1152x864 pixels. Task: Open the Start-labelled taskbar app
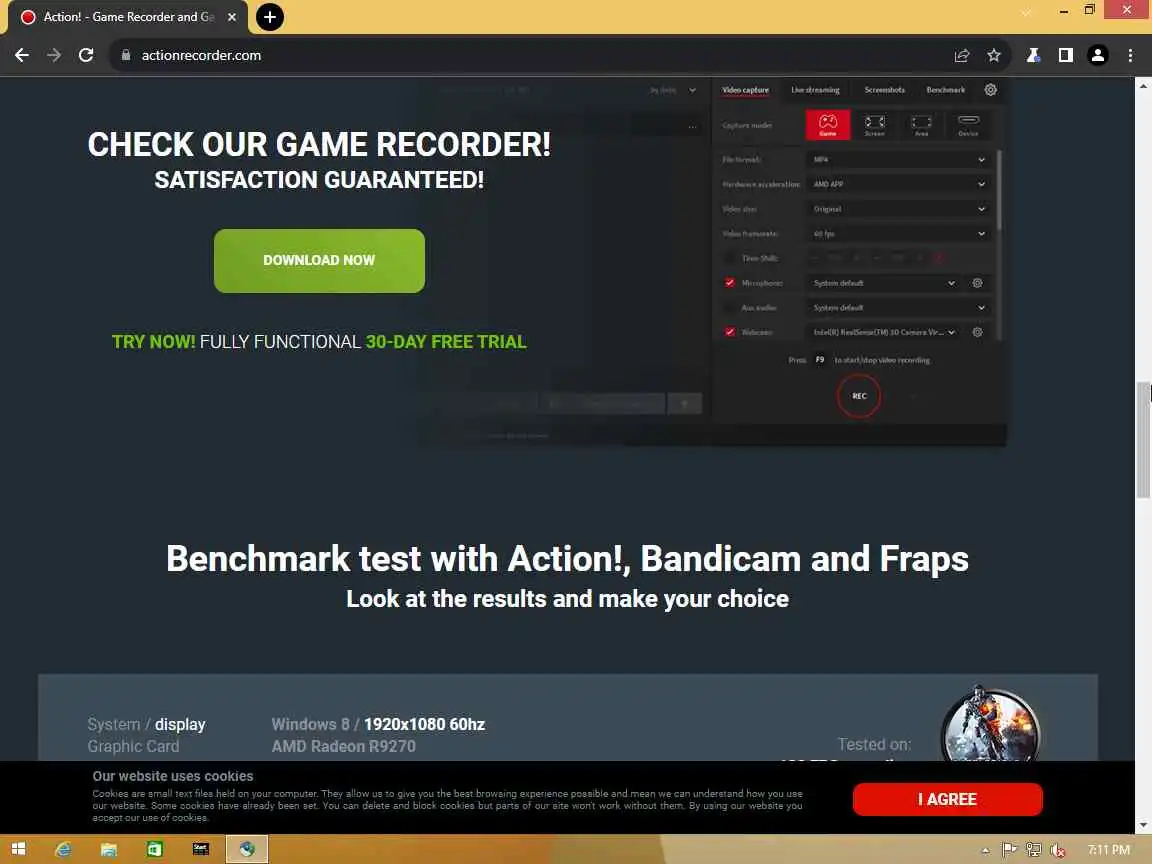point(201,849)
